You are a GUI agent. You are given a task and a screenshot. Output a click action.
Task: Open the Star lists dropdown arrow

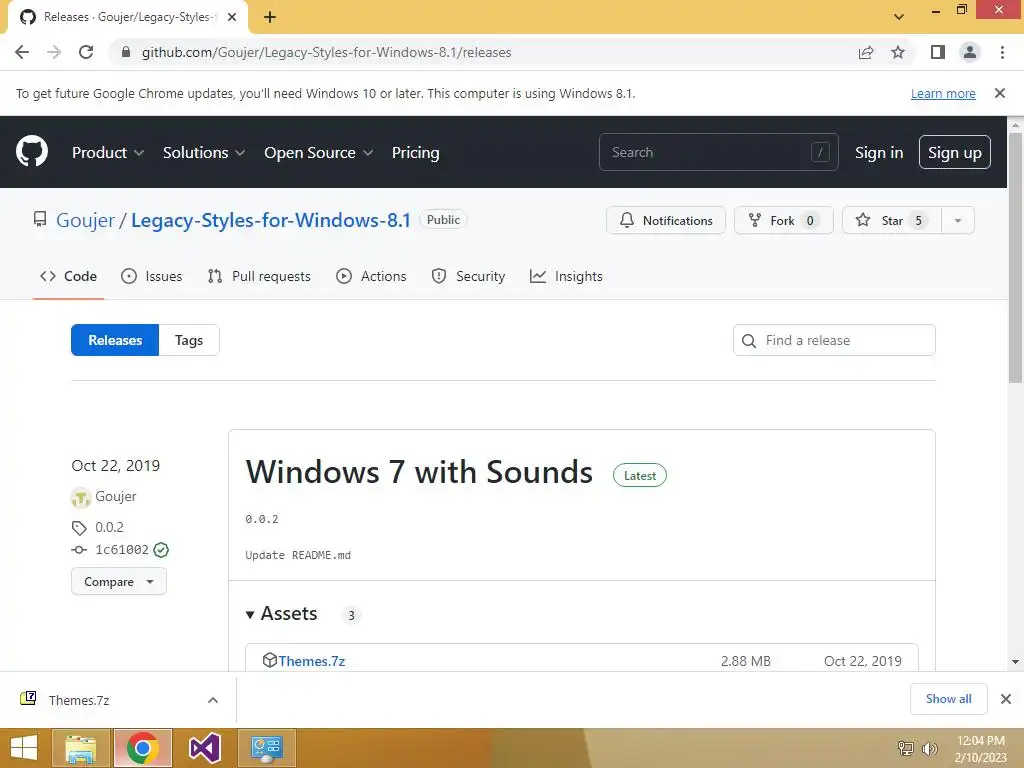click(x=958, y=221)
